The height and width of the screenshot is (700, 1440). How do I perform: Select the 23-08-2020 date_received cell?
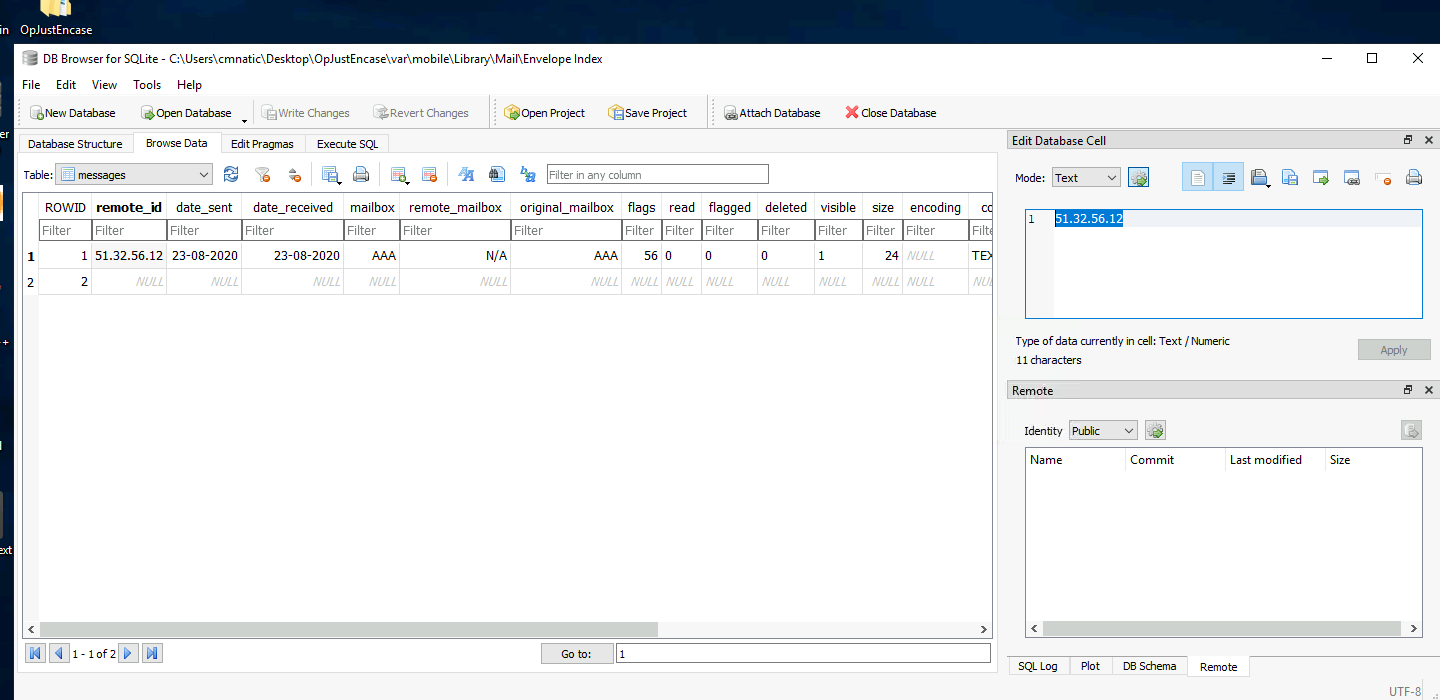click(293, 256)
